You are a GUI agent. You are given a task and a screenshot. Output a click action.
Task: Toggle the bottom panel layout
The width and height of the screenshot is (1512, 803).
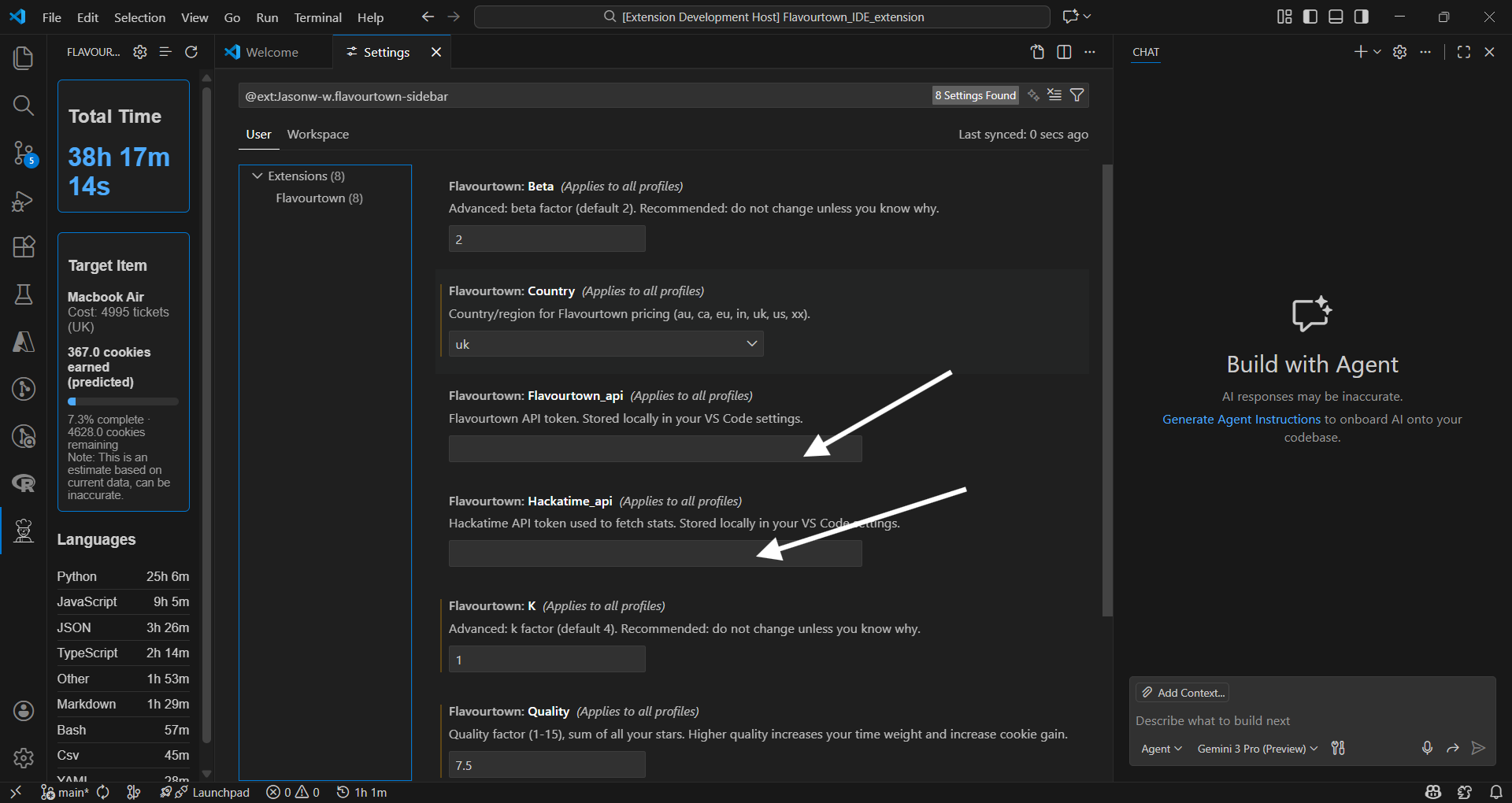[x=1336, y=17]
